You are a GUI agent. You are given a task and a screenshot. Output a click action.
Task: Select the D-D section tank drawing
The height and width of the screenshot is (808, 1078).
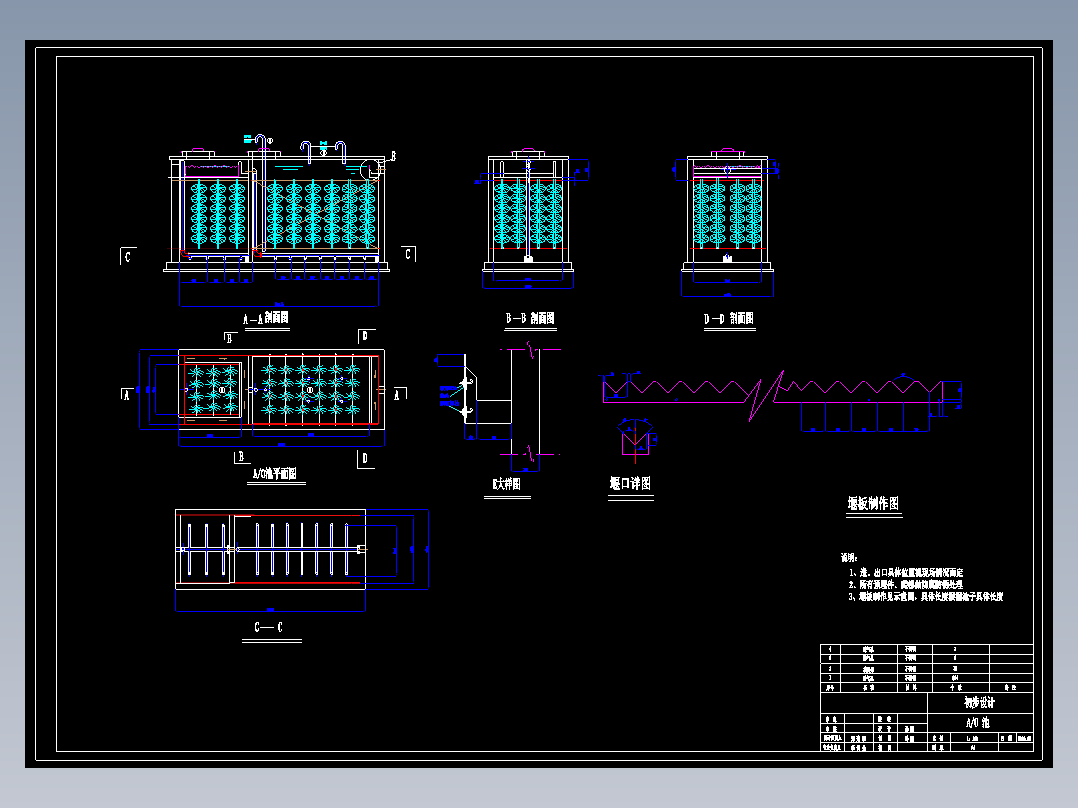pyautogui.click(x=727, y=221)
